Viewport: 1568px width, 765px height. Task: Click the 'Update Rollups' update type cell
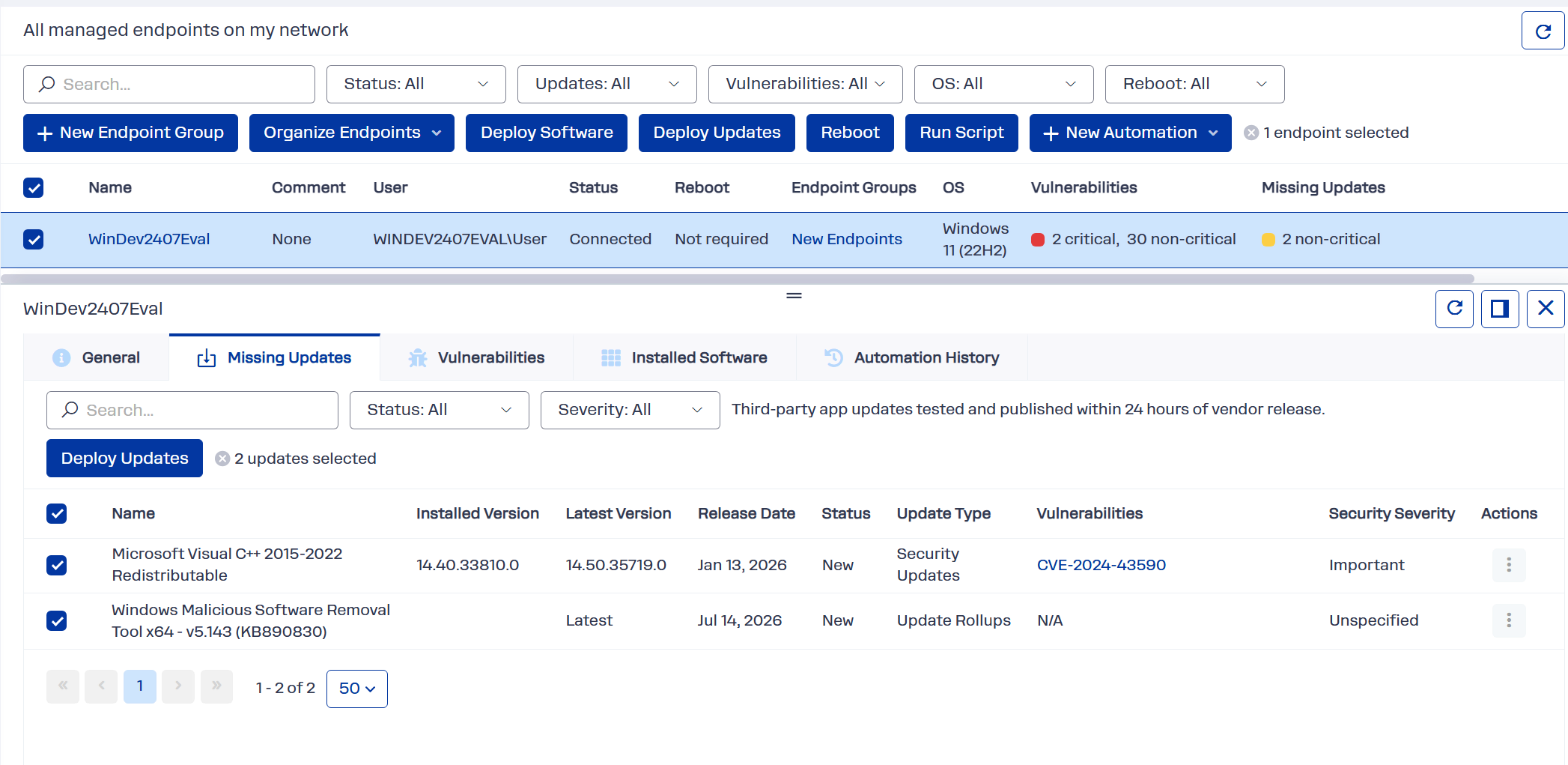954,620
